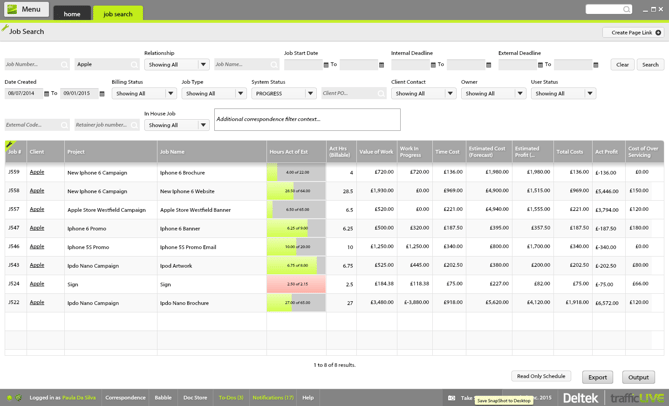Click Paula Da Silva user name in footer

[79, 397]
